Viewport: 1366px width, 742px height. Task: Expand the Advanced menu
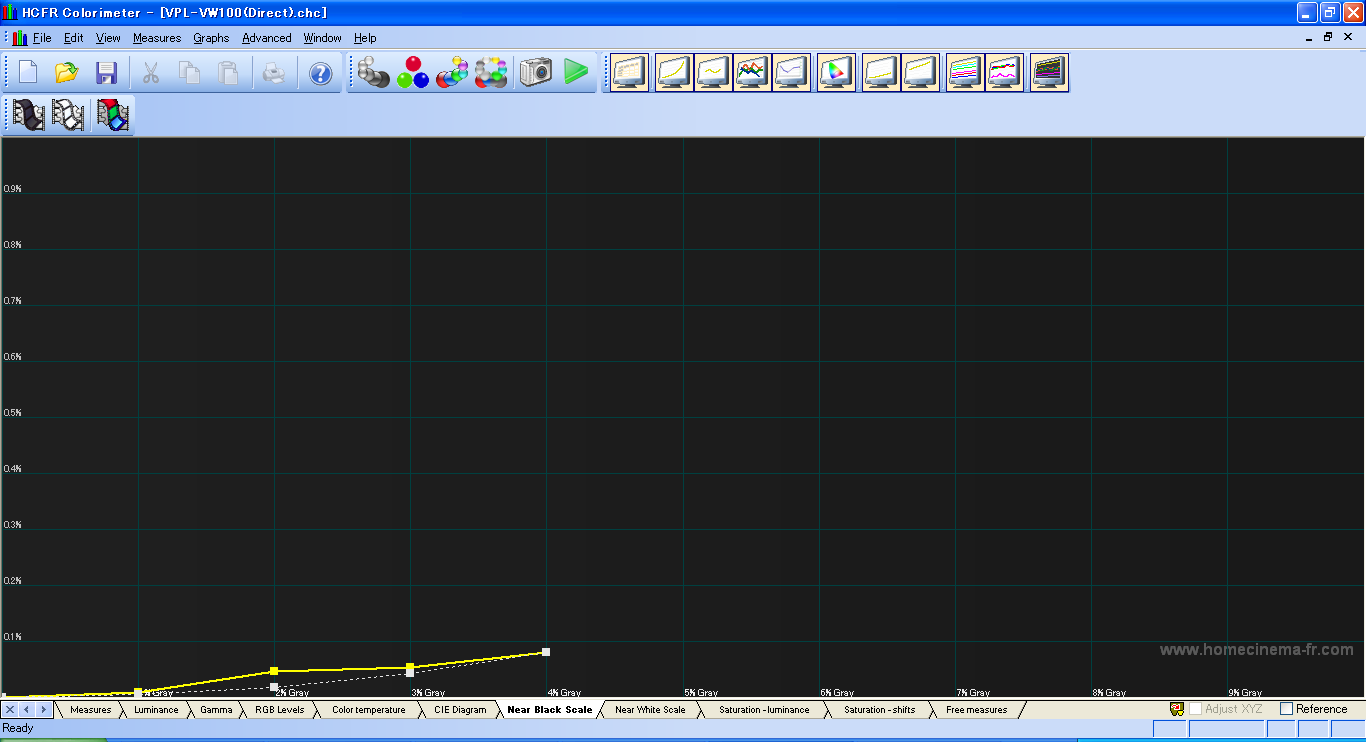click(267, 38)
